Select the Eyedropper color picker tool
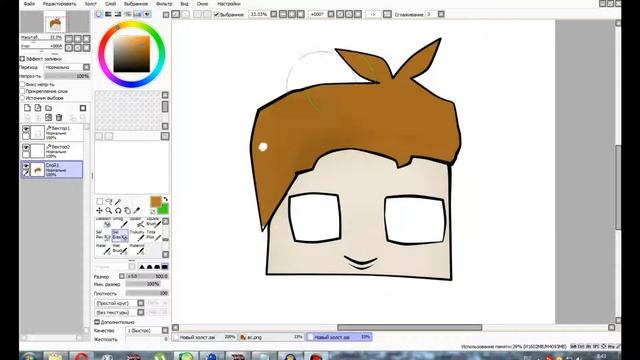 coord(137,211)
